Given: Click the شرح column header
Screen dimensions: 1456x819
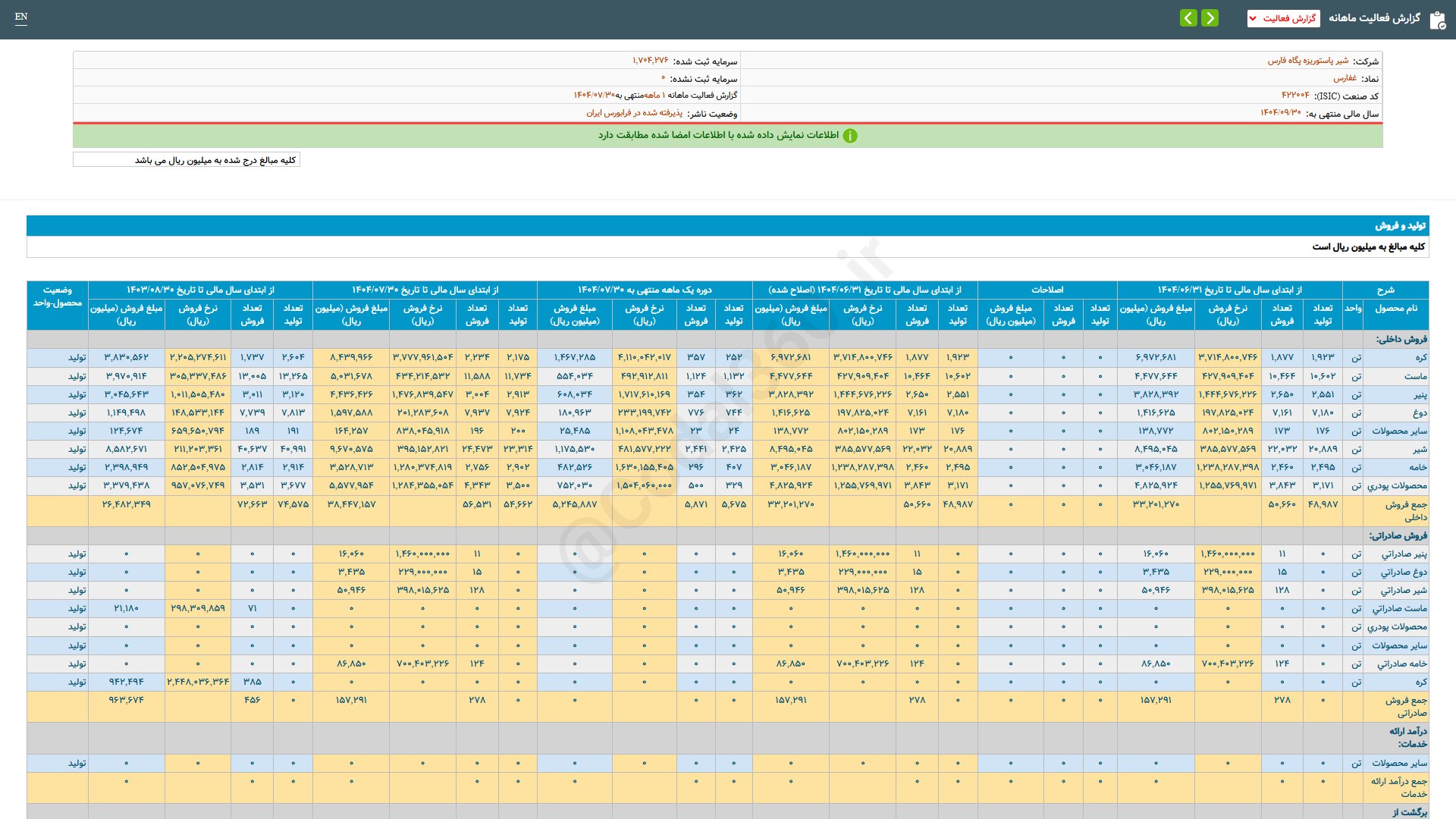Looking at the screenshot, I should point(1385,290).
